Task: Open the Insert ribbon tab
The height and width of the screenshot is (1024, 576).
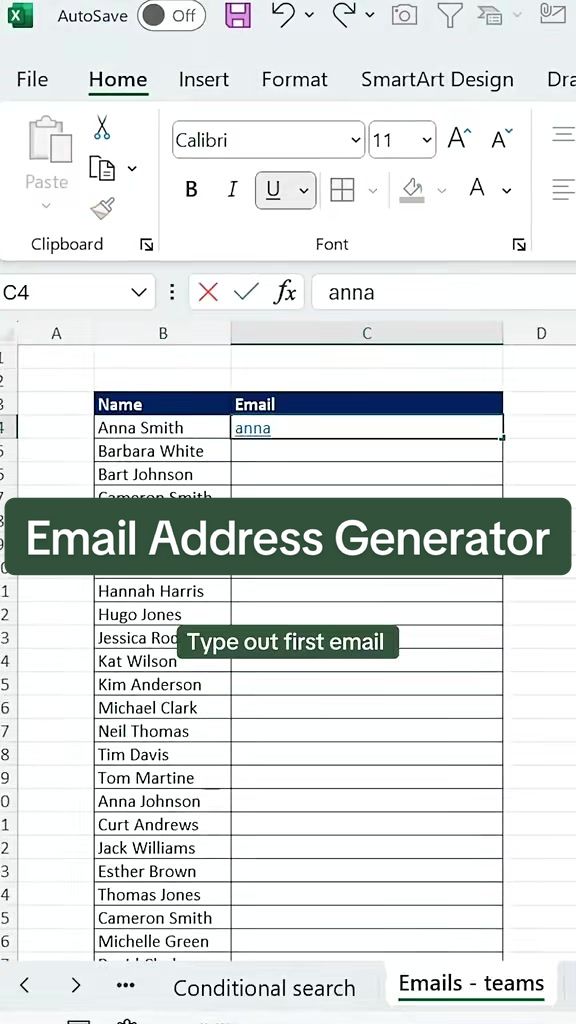Action: pyautogui.click(x=204, y=80)
